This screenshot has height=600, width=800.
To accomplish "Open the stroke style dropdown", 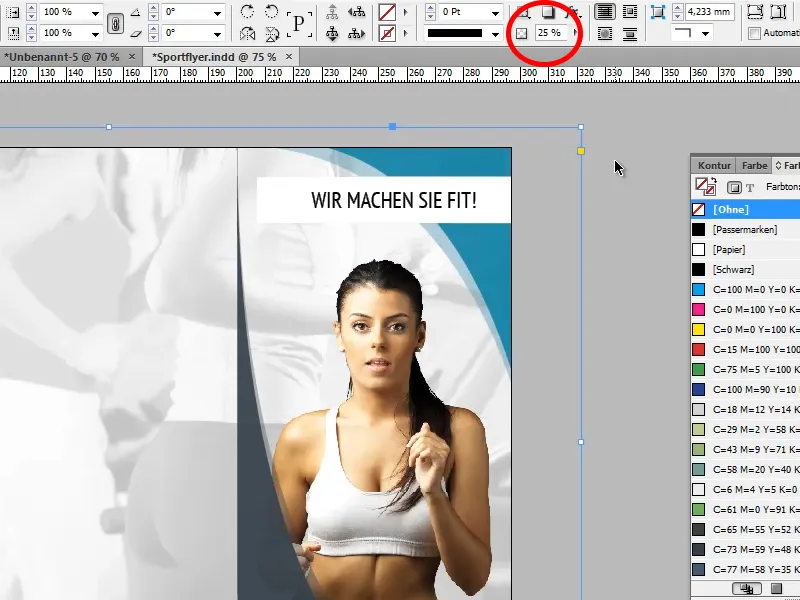I will 495,34.
